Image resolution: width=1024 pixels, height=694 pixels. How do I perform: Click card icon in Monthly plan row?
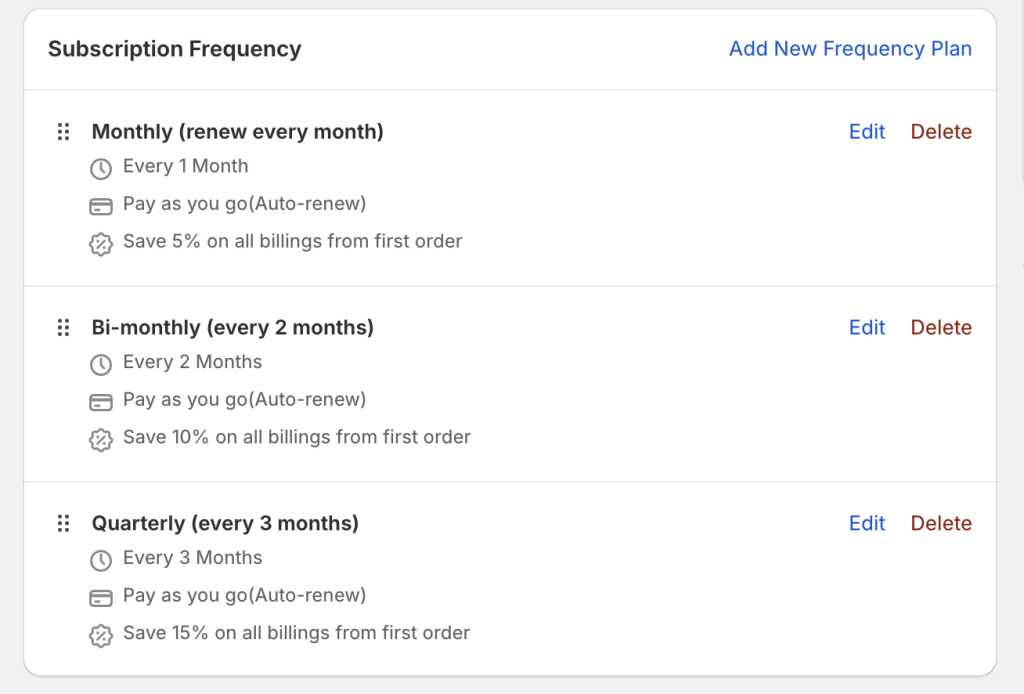[100, 206]
